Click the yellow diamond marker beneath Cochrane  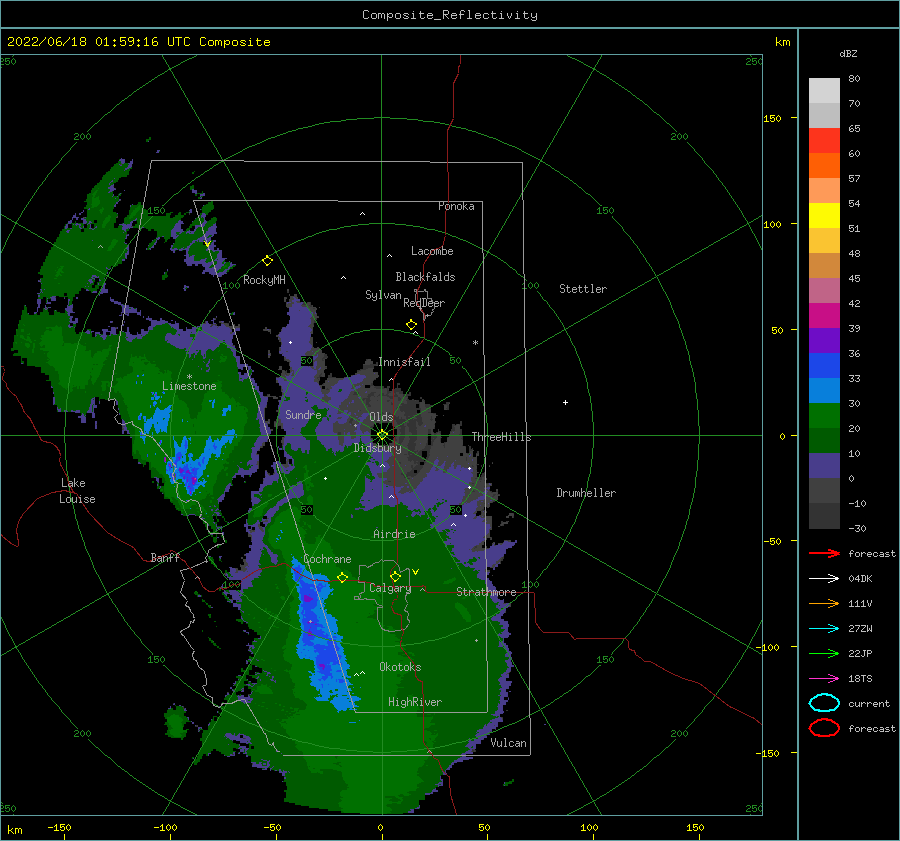coord(343,578)
